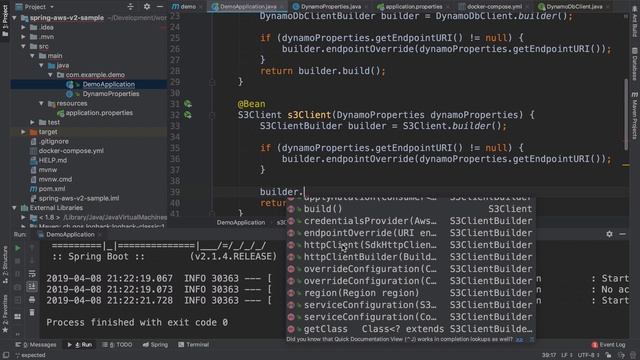This screenshot has height=360, width=640.
Task: Switch to application.properties editor tab
Action: (x=412, y=7)
